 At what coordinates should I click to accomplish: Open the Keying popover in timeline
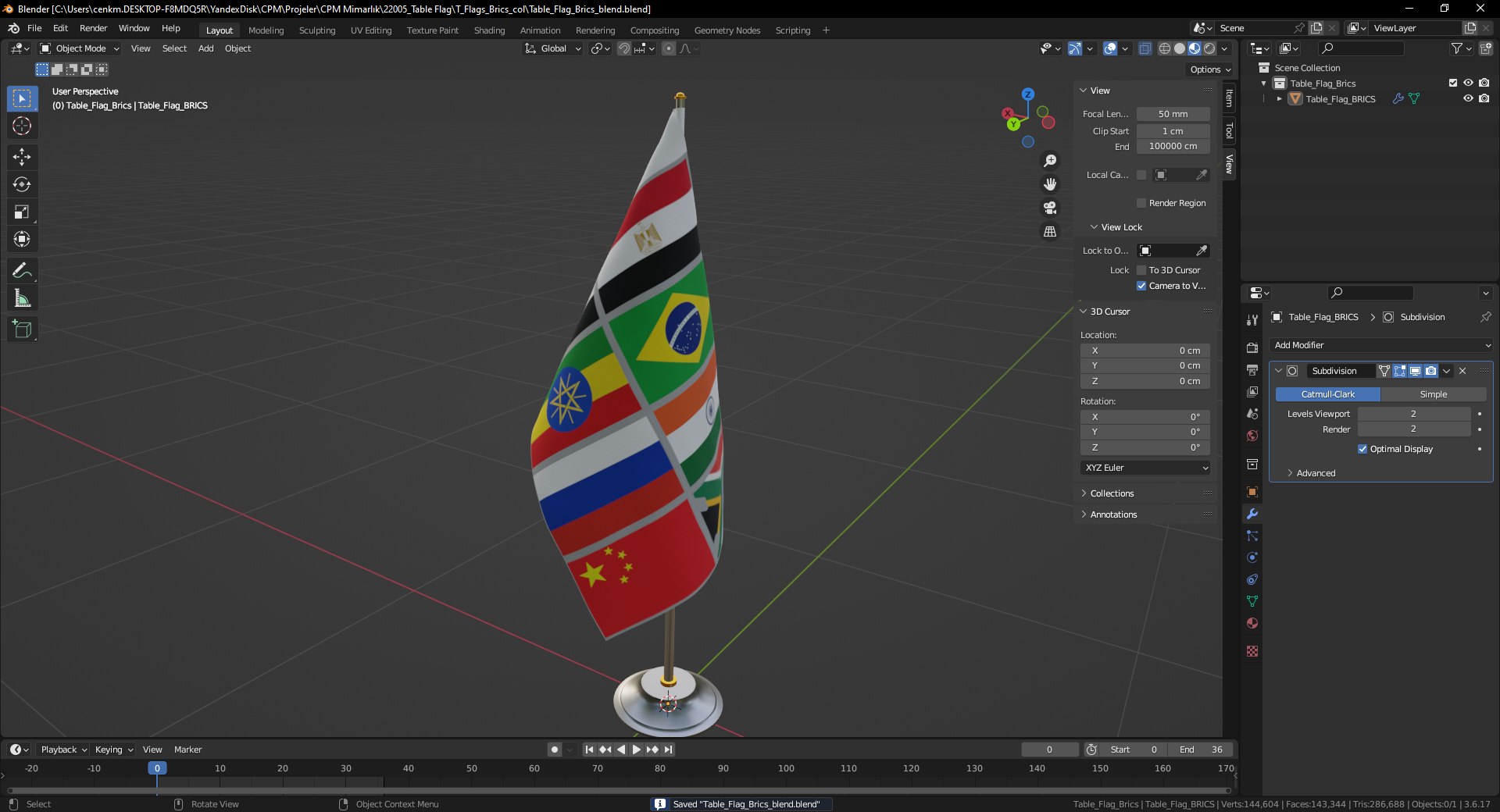tap(113, 750)
